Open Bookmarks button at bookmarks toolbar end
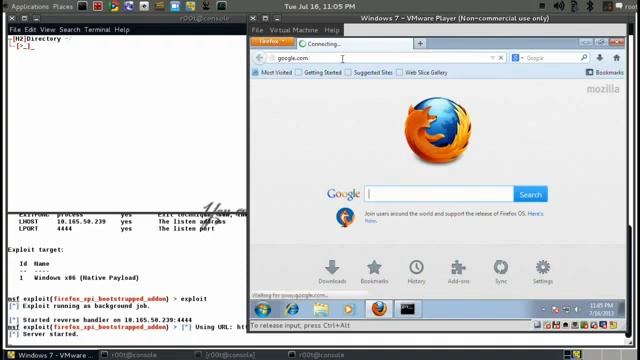Image resolution: width=640 pixels, height=360 pixels. coord(605,72)
